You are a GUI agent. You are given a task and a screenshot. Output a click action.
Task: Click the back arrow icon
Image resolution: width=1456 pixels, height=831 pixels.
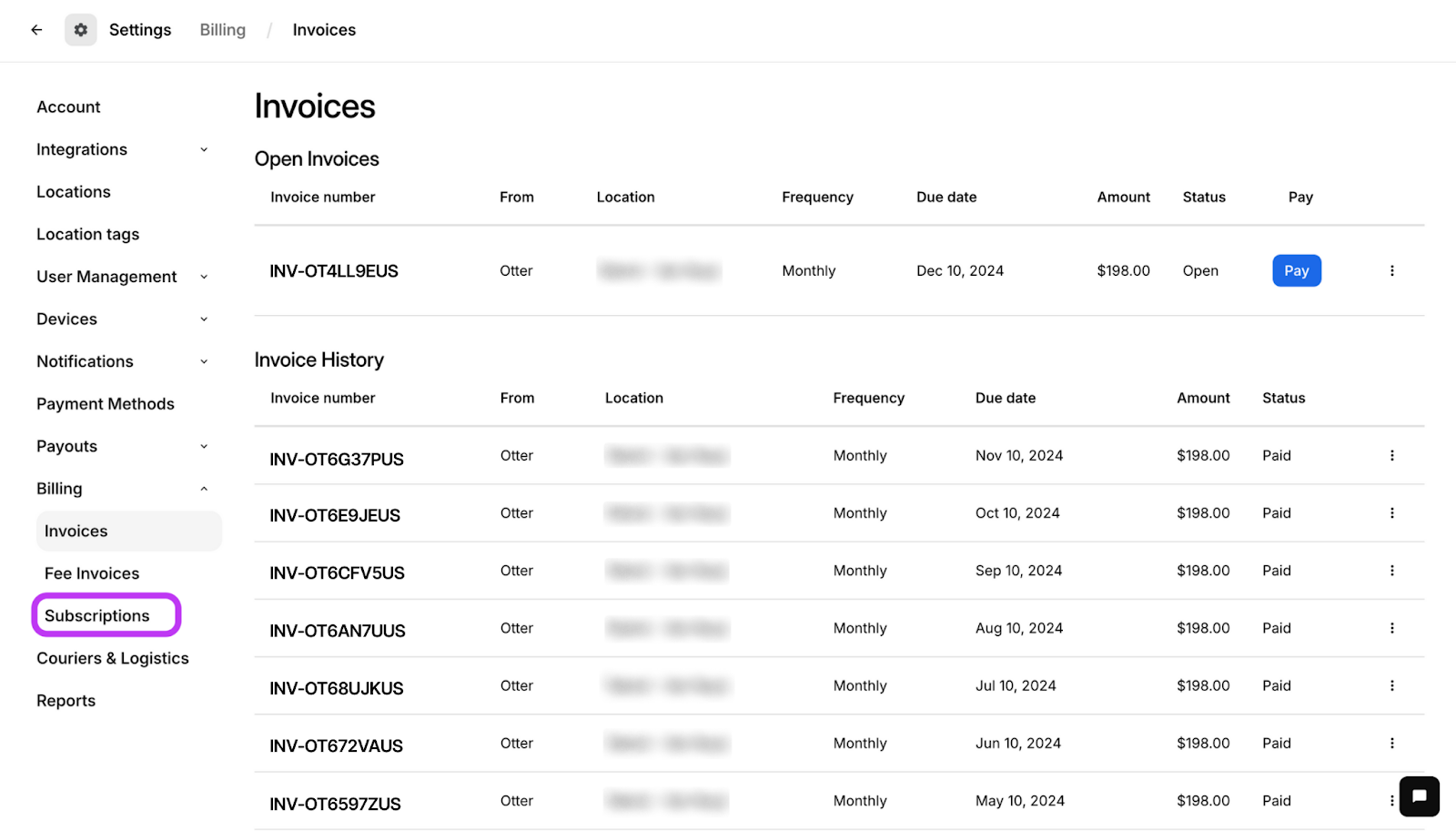click(35, 29)
